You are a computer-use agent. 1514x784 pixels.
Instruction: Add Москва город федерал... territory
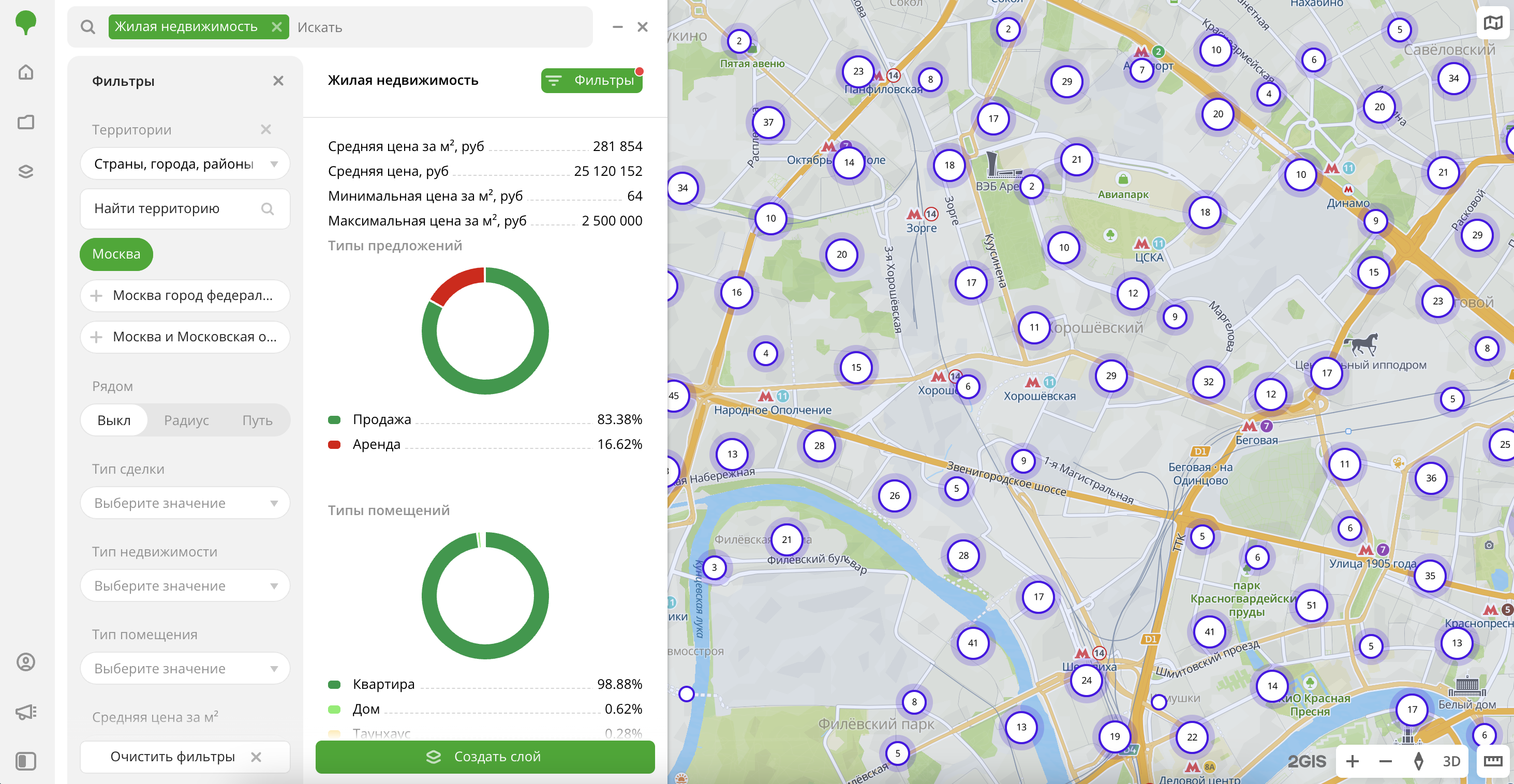185,295
